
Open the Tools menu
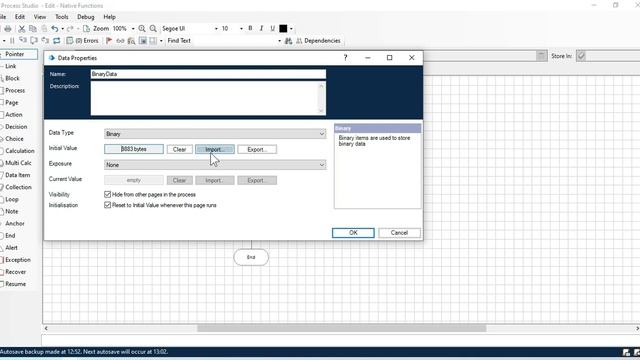point(62,17)
